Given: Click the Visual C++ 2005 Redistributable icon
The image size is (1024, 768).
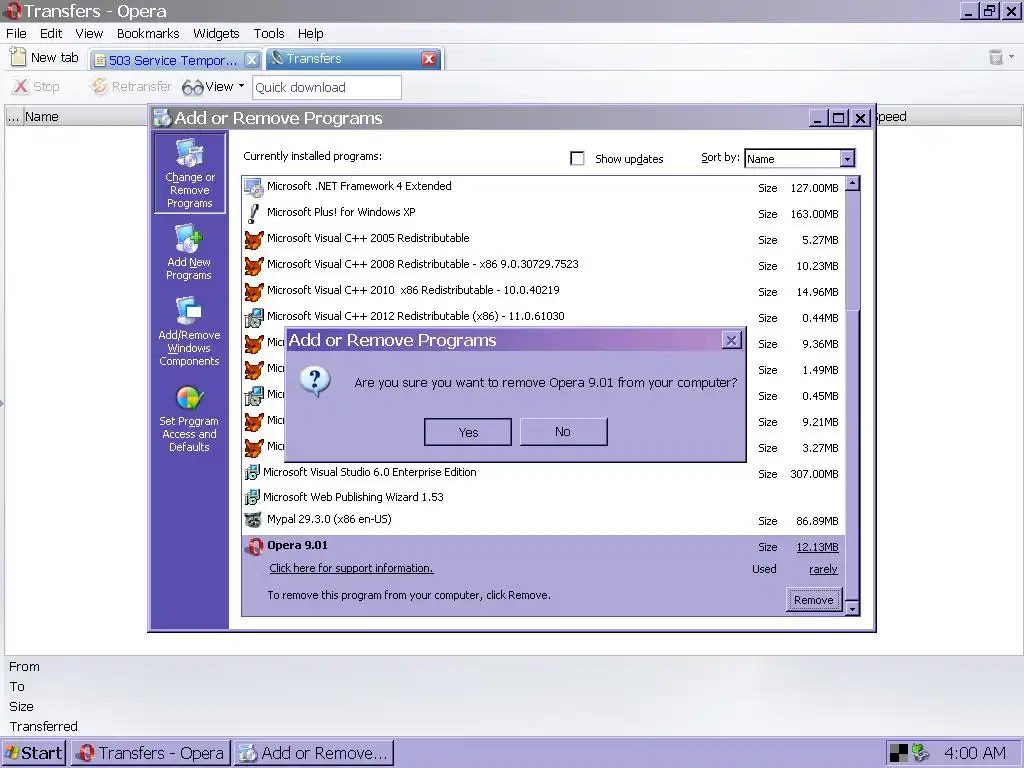Looking at the screenshot, I should click(254, 240).
